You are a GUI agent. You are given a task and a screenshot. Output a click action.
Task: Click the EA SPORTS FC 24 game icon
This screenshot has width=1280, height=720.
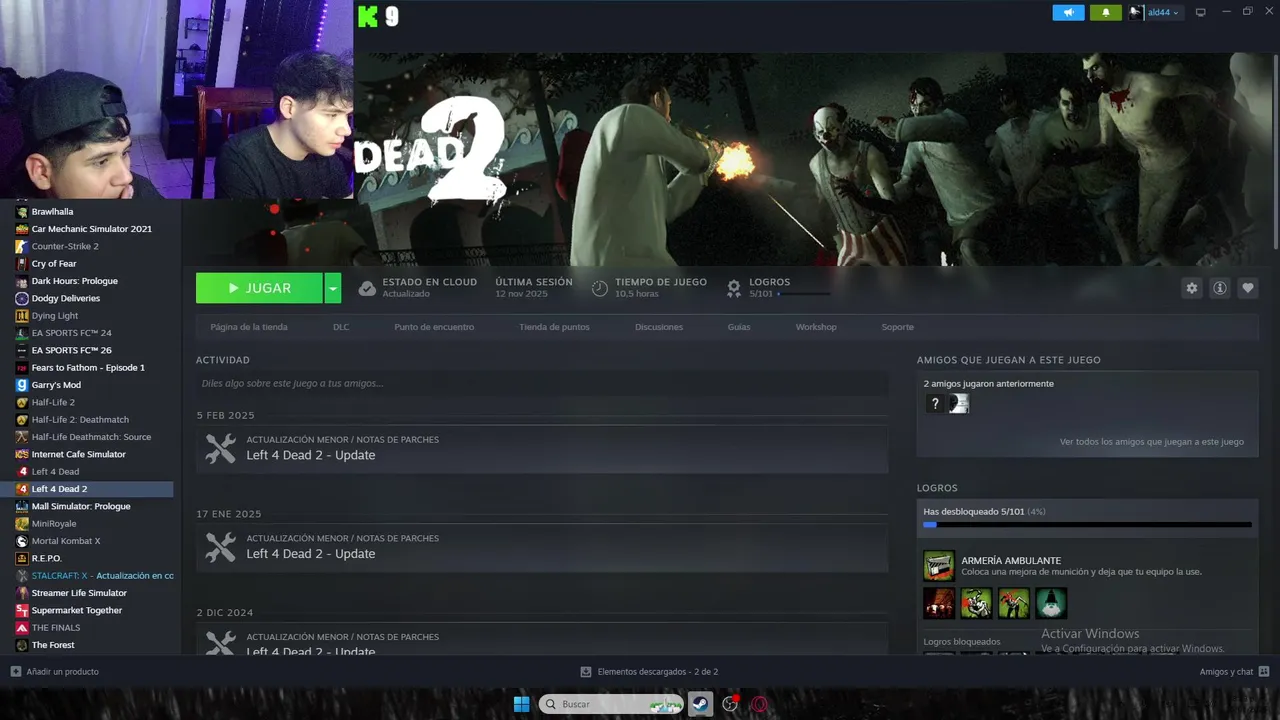(x=22, y=333)
